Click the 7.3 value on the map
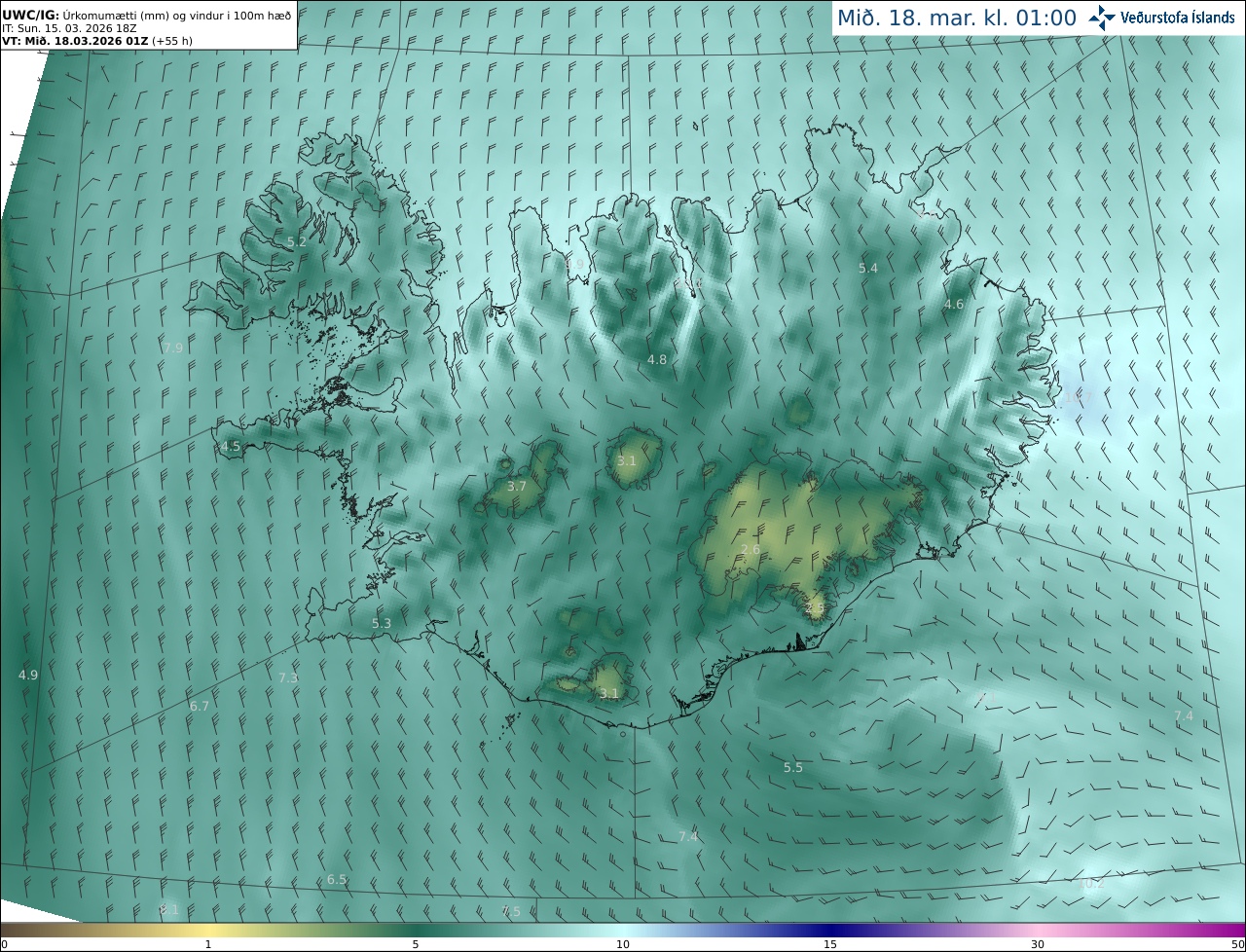 coord(288,678)
